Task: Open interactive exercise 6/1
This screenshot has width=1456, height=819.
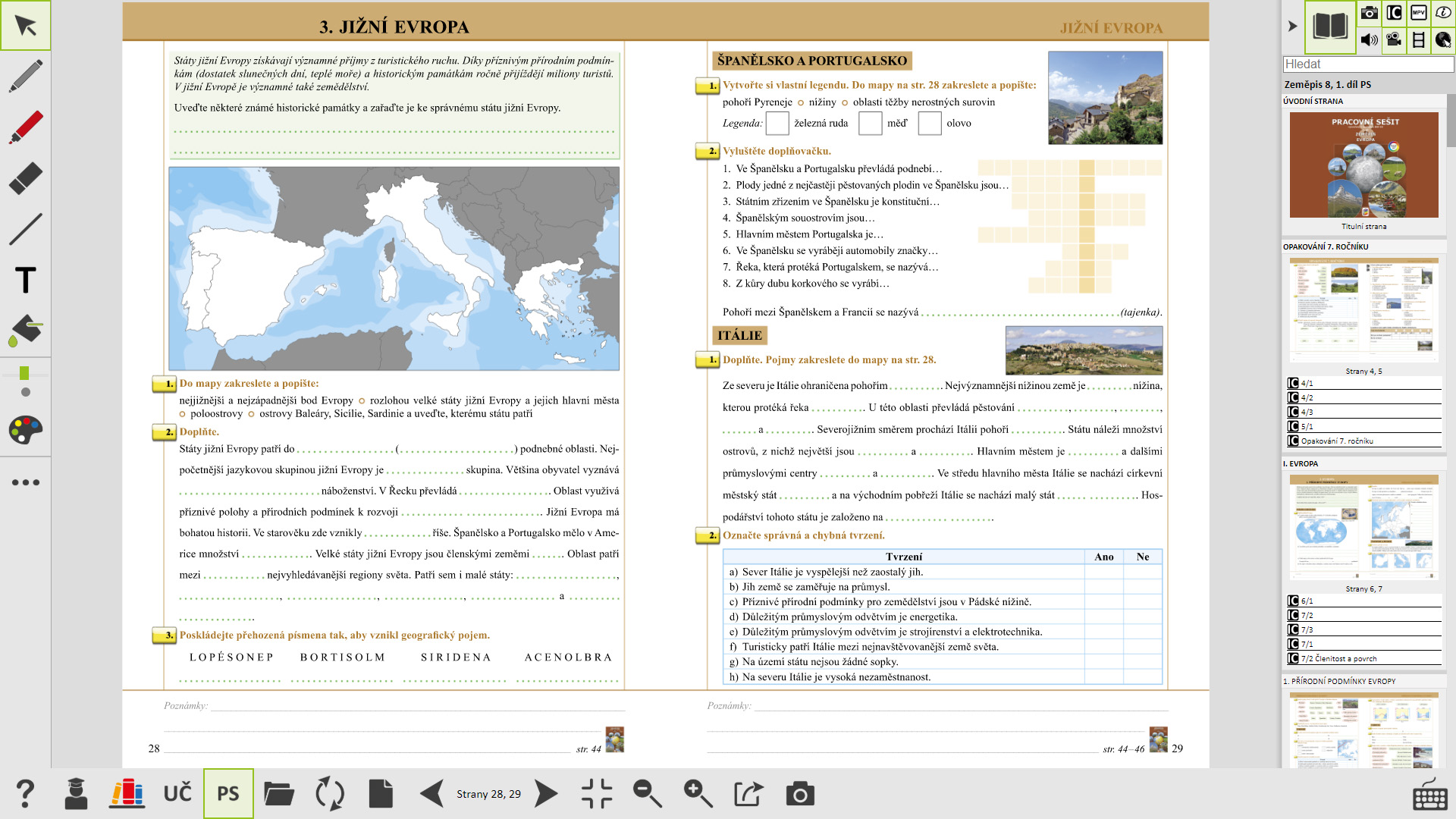Action: tap(1363, 601)
